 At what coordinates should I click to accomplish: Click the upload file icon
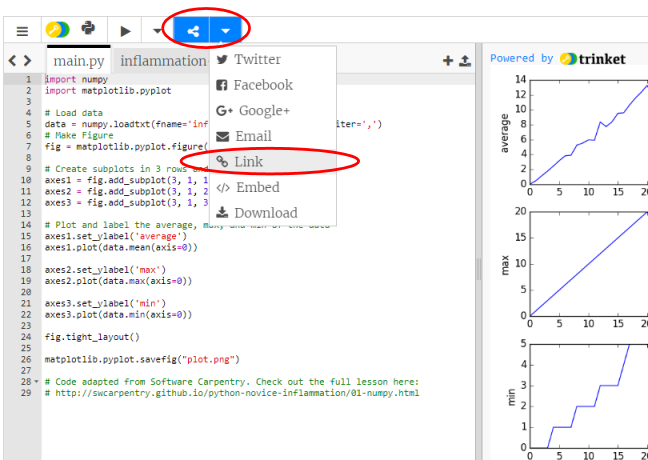[464, 61]
